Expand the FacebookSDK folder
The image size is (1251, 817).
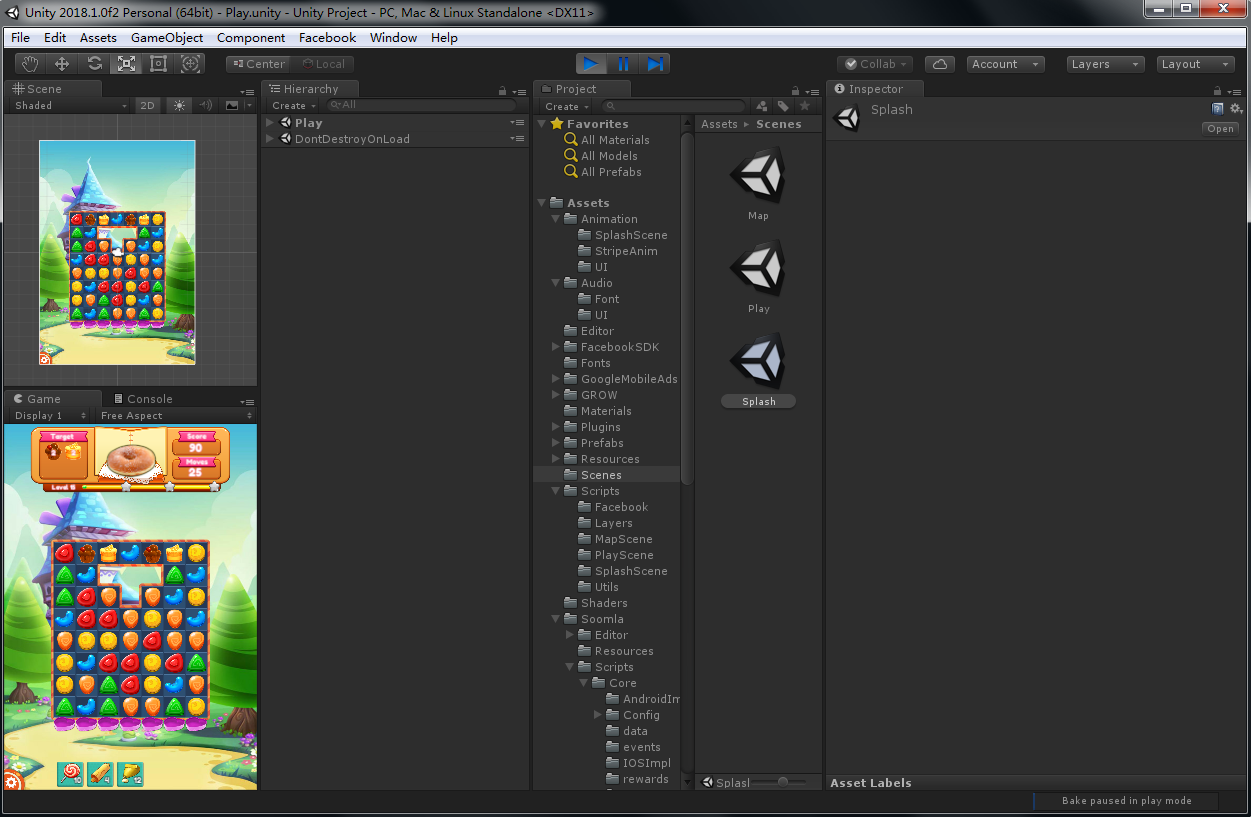[556, 347]
